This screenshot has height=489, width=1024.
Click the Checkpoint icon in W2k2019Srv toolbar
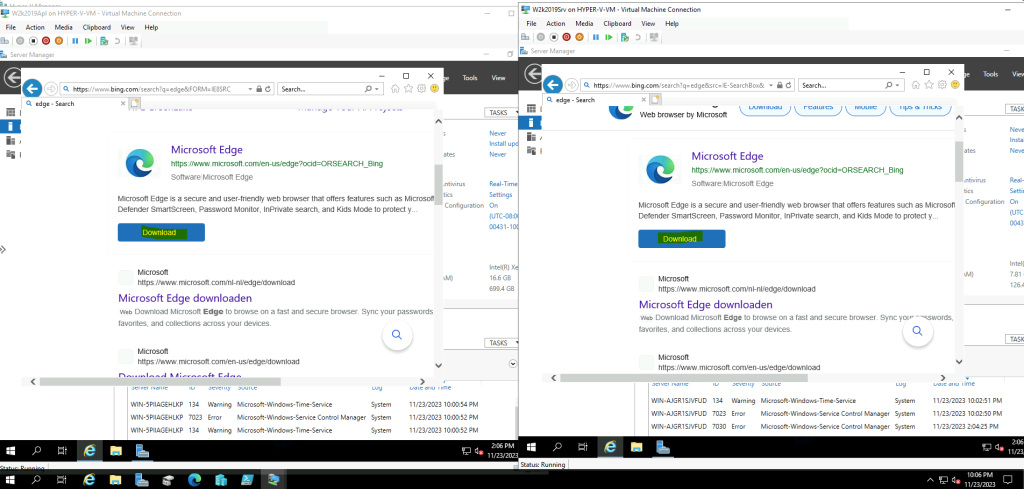point(624,37)
